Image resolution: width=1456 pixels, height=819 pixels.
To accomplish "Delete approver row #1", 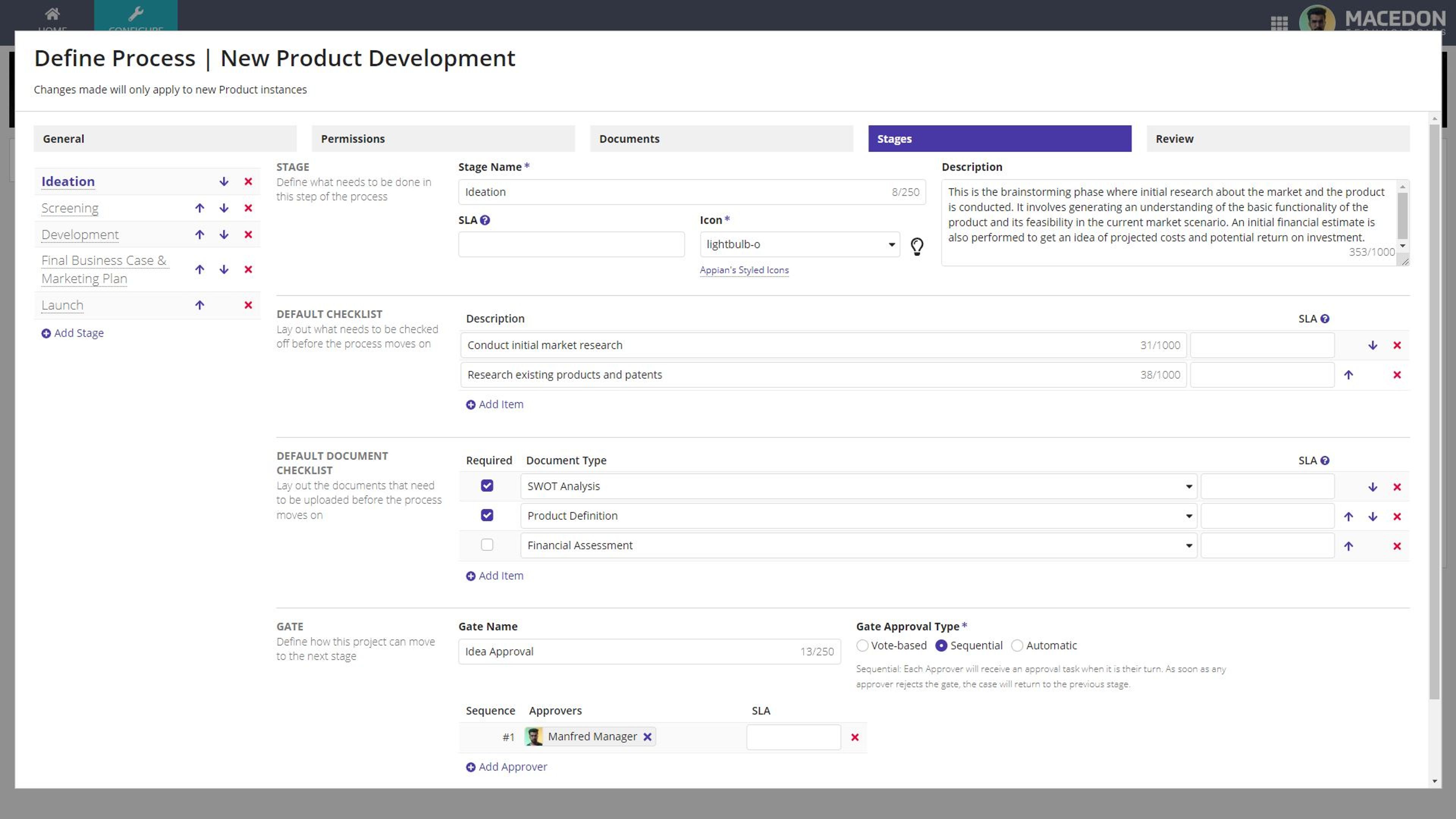I will [x=855, y=737].
